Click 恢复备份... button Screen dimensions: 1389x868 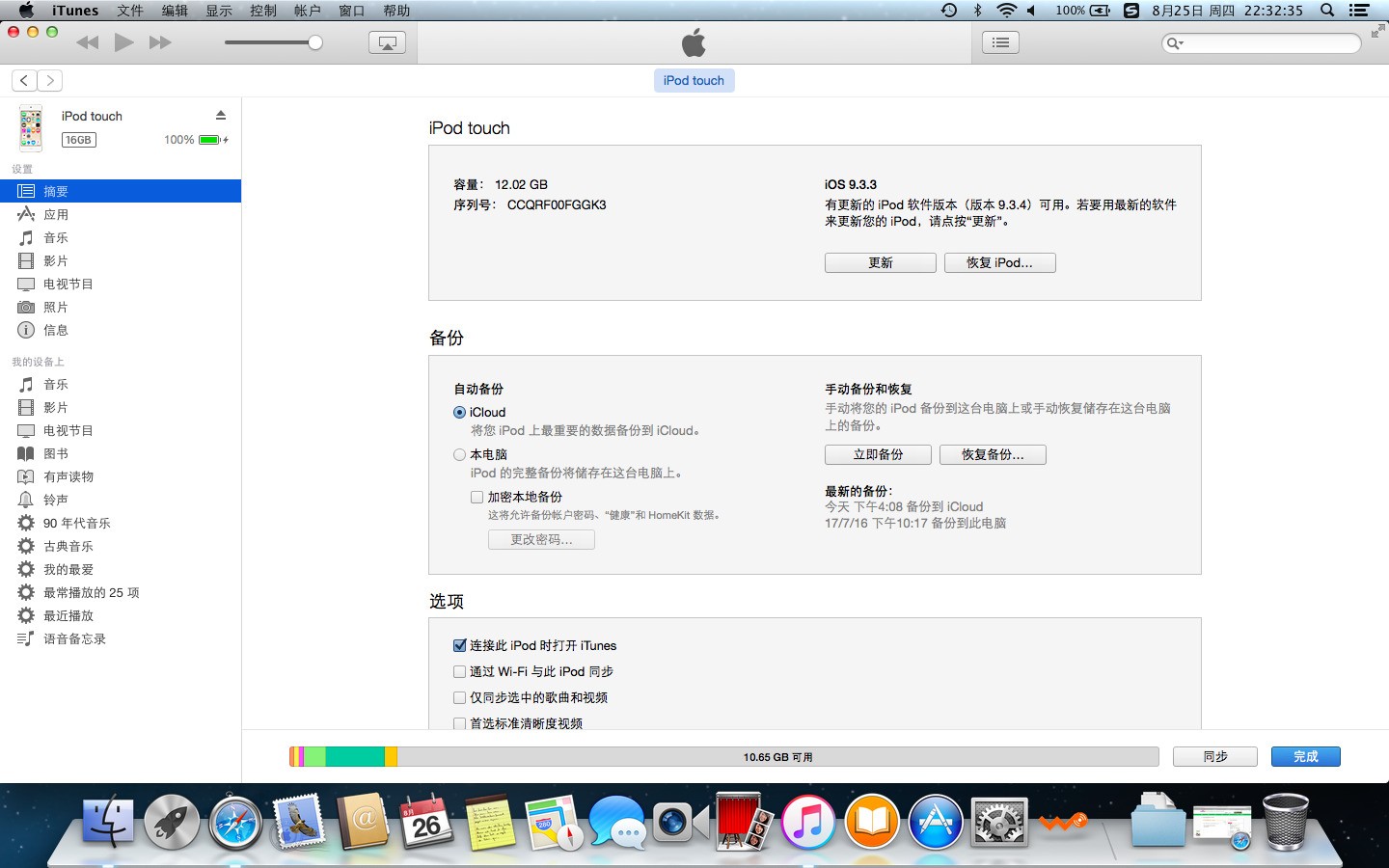(993, 454)
